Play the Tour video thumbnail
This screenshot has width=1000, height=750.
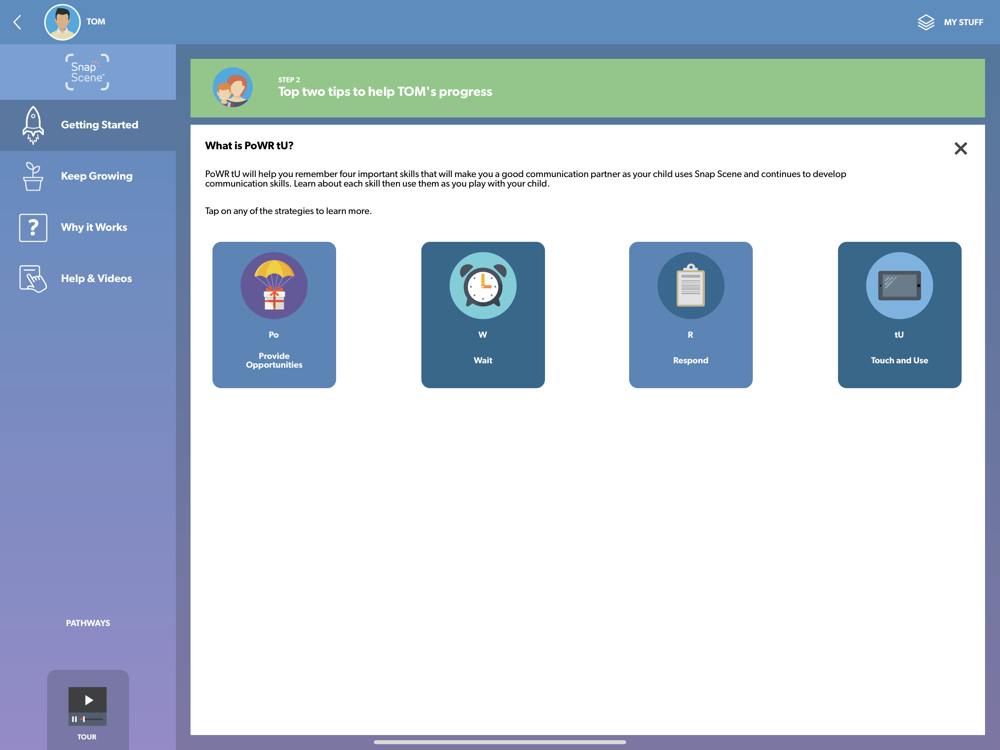(87, 706)
